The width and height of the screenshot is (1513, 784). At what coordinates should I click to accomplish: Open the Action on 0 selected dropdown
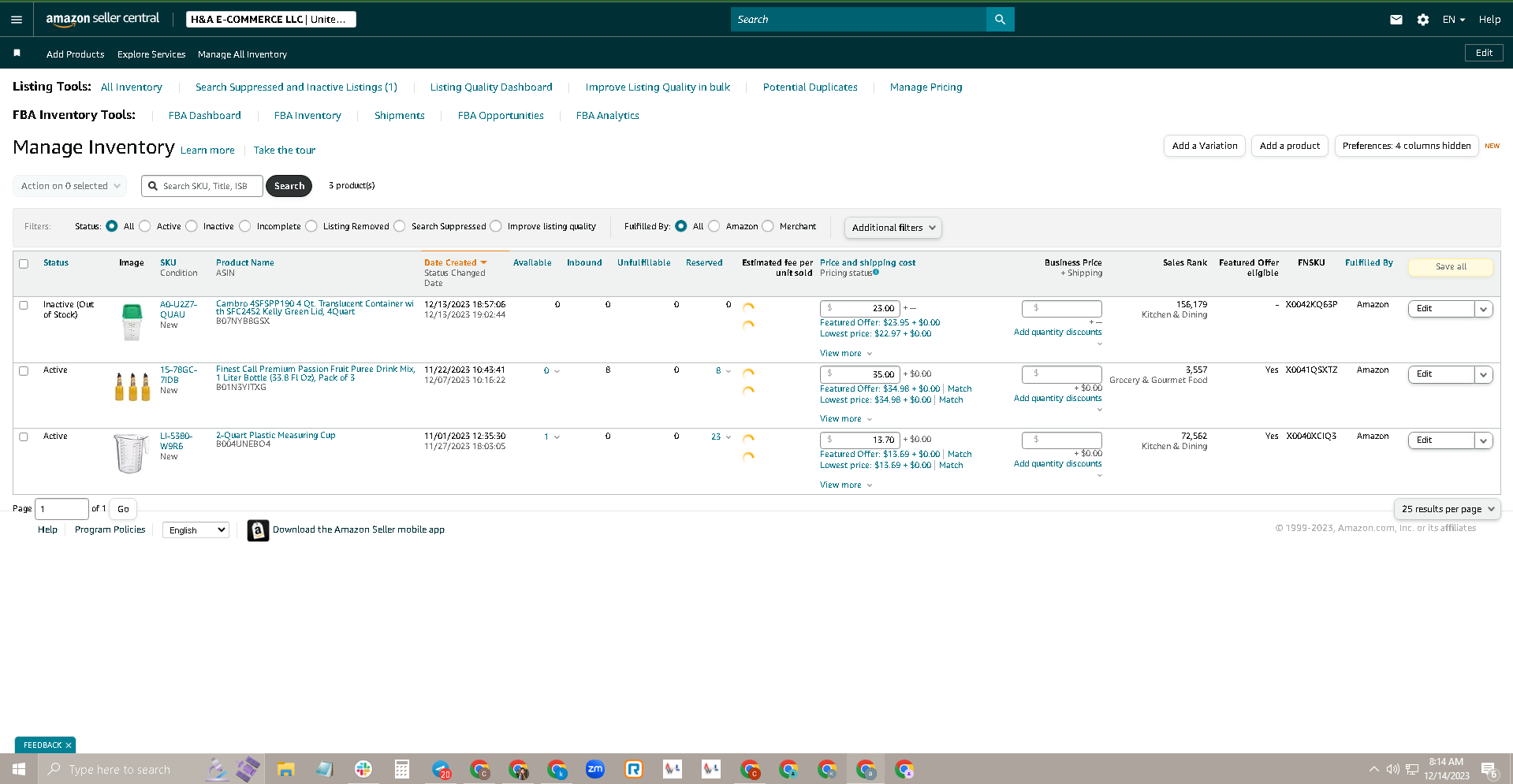69,186
